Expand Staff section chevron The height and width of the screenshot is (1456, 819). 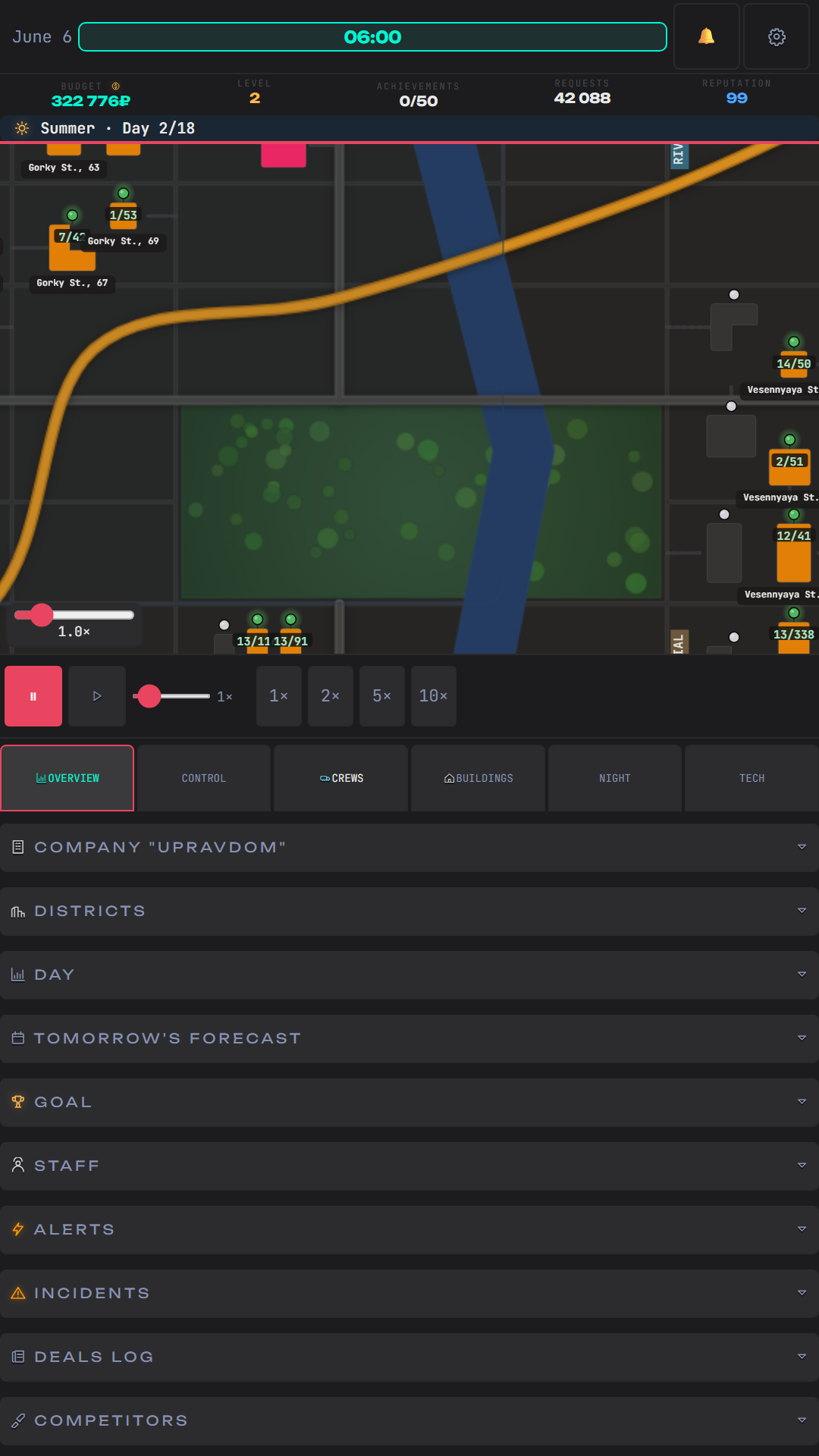click(802, 1166)
